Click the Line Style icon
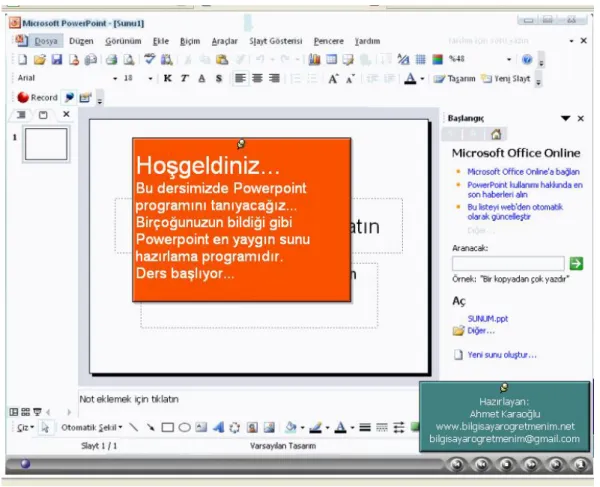The image size is (600, 487). (365, 427)
